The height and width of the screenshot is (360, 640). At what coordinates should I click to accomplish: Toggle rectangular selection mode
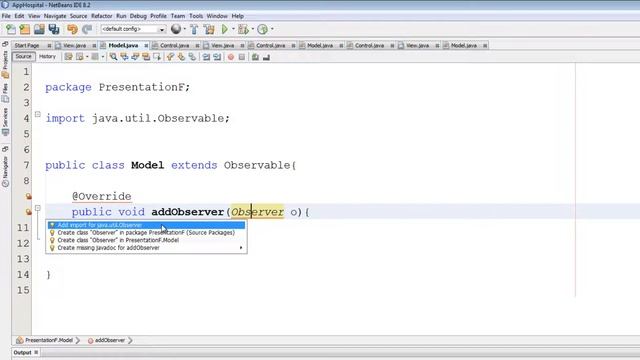[x=157, y=57]
